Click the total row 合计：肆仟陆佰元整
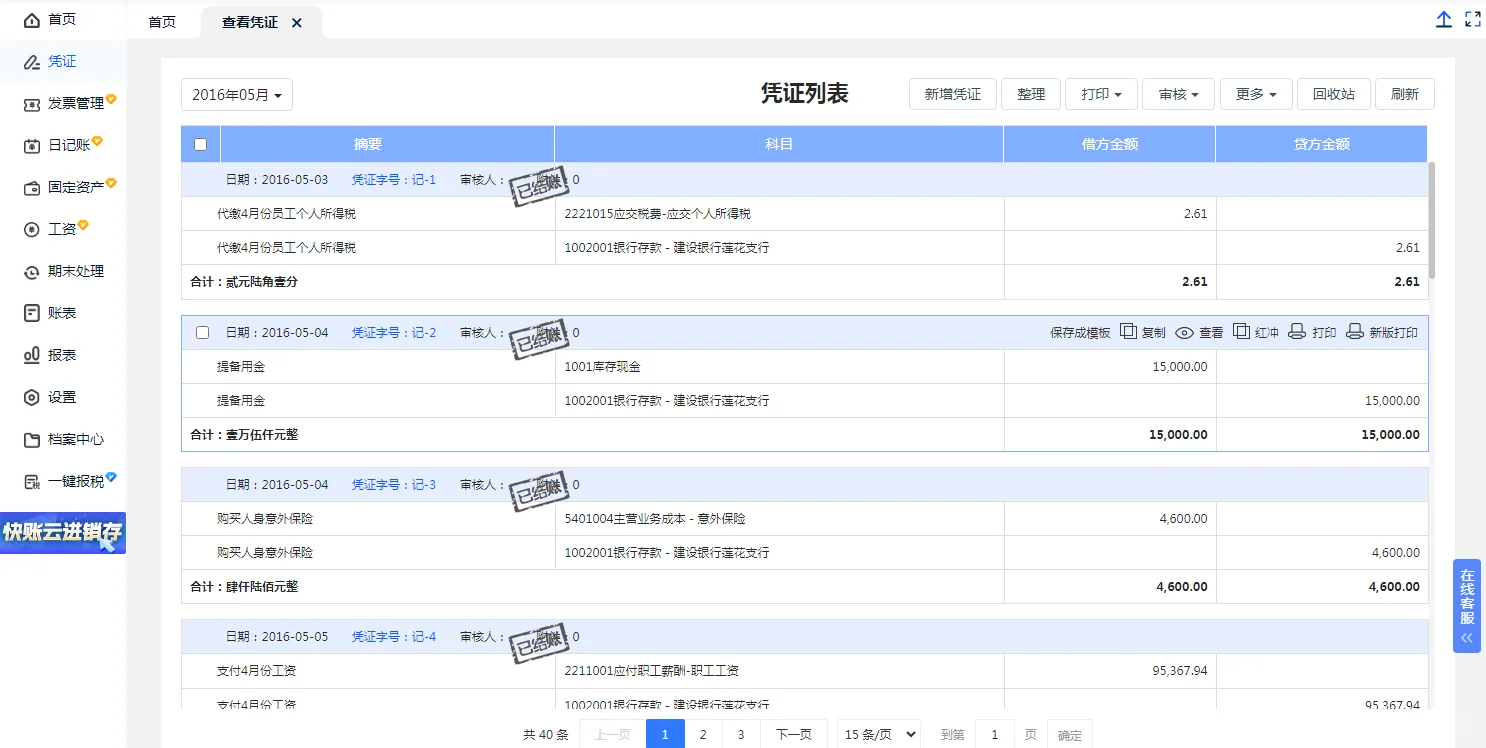 805,587
